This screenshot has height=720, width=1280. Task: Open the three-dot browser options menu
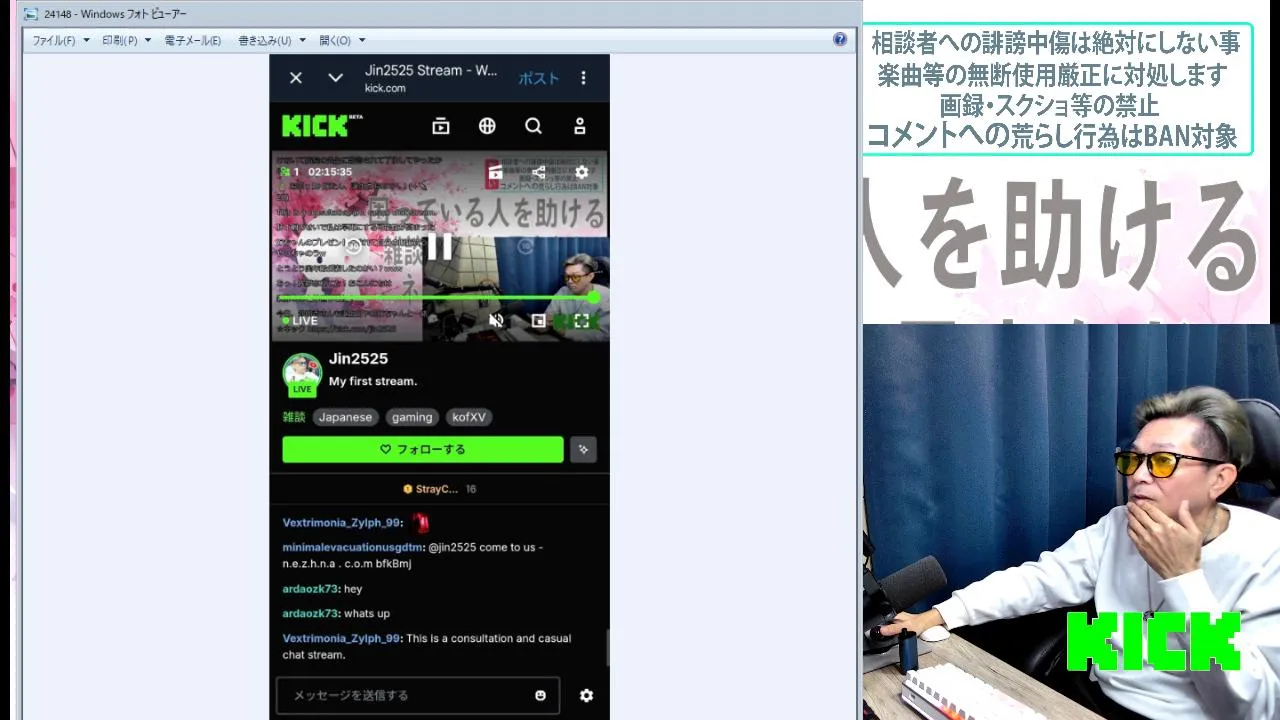(584, 78)
